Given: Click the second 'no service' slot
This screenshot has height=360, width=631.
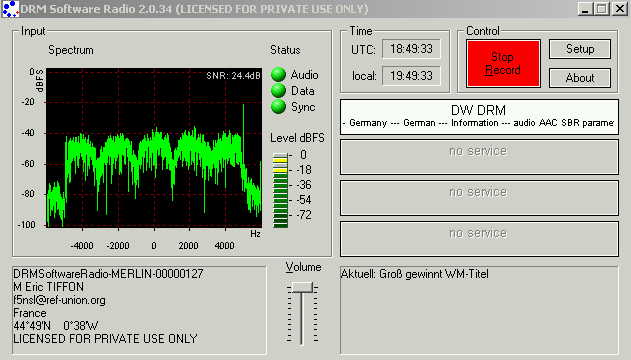Looking at the screenshot, I should click(x=479, y=157).
